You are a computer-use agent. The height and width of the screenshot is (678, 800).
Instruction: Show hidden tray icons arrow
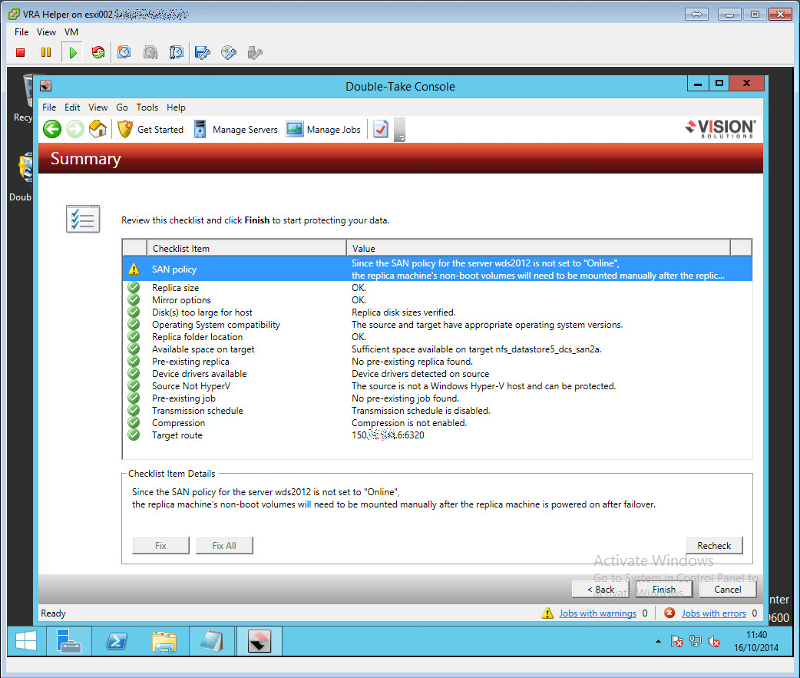coord(658,641)
